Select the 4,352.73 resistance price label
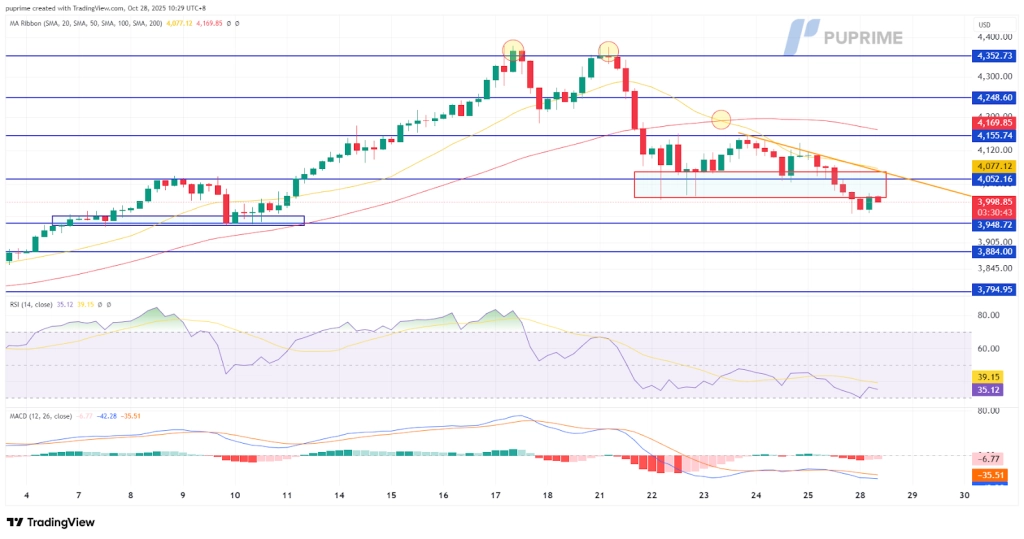This screenshot has width=1024, height=539. click(x=994, y=56)
